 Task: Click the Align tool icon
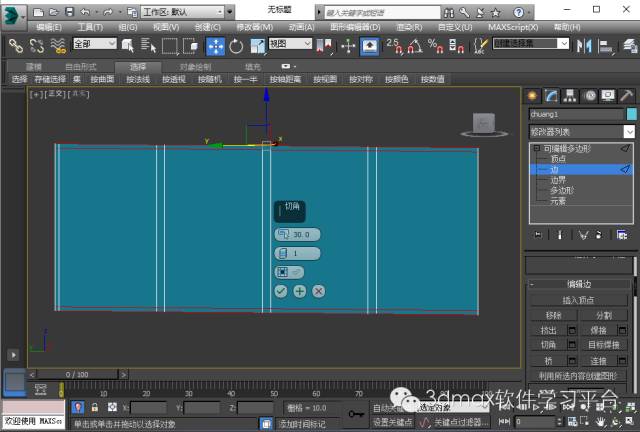tap(606, 46)
